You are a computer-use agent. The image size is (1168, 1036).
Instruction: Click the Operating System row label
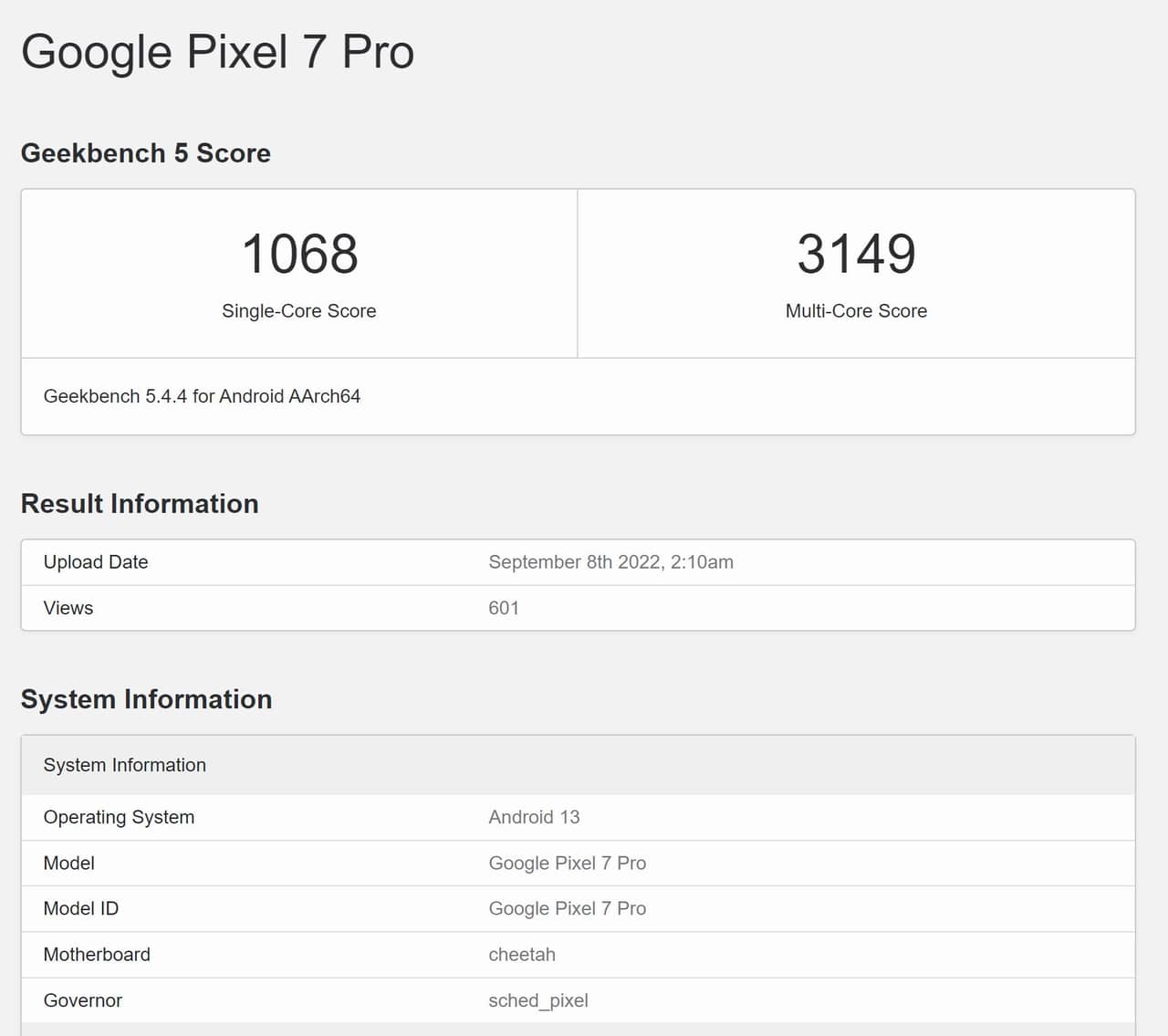coord(119,817)
